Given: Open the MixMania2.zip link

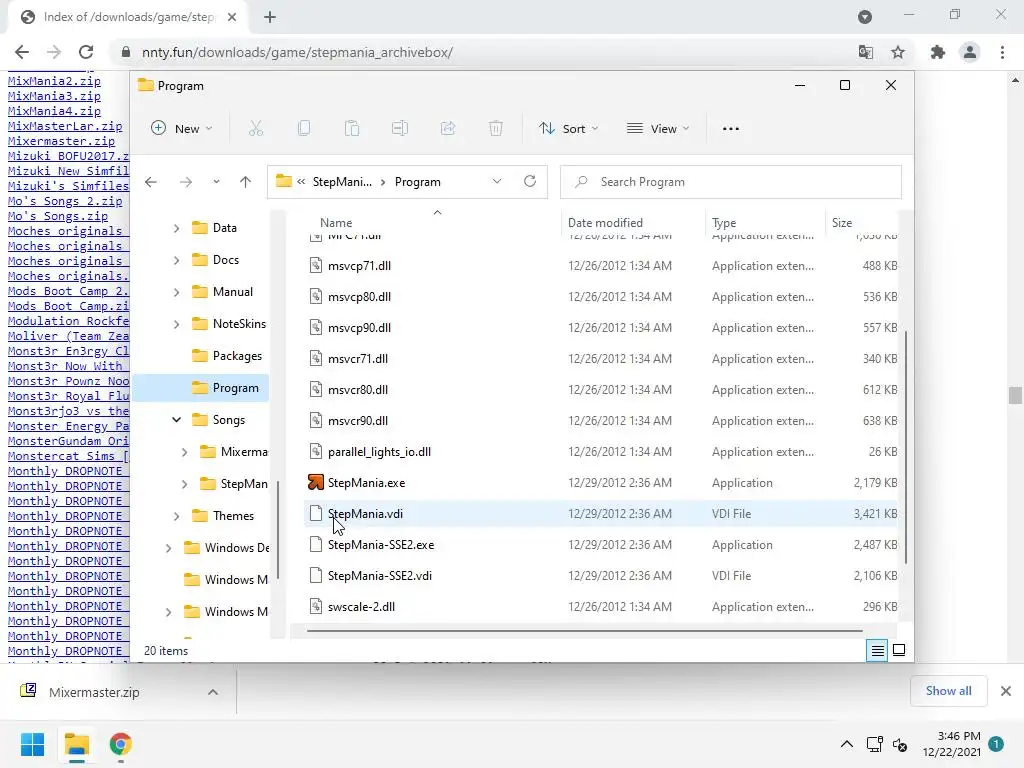Looking at the screenshot, I should [x=54, y=81].
